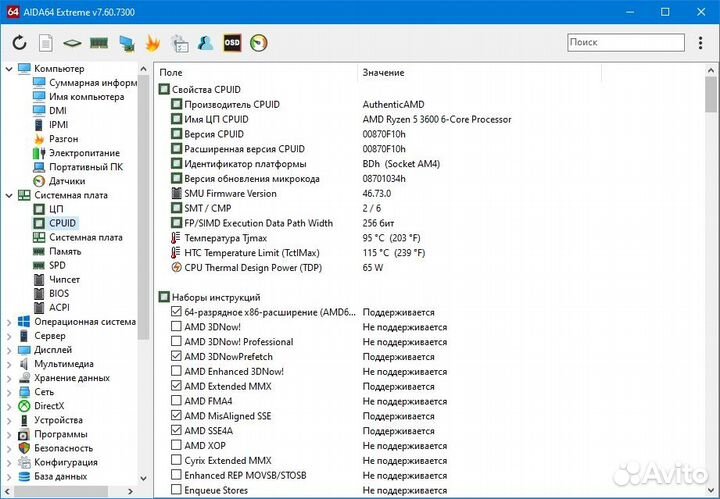Expand the Операционная система node
The width and height of the screenshot is (720, 499).
9,322
